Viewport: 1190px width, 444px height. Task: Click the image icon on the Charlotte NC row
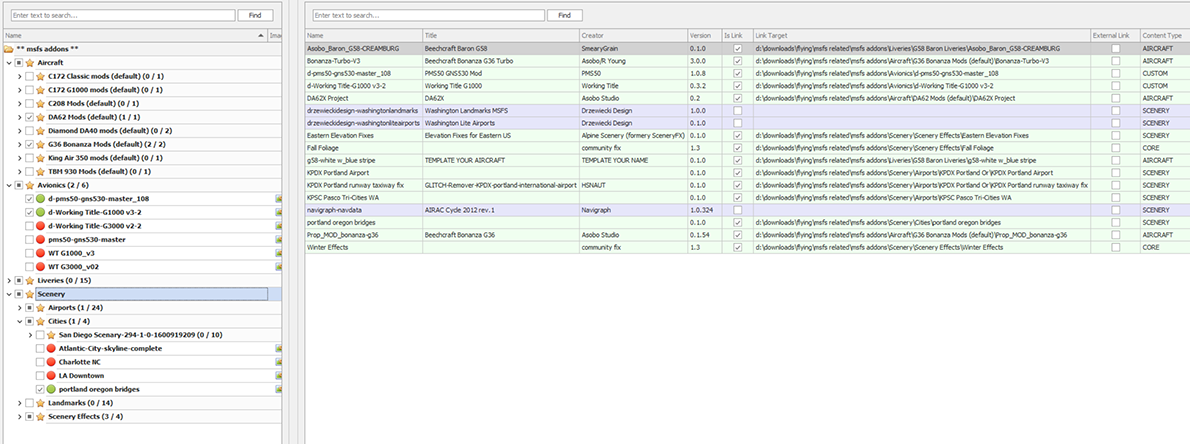pos(279,362)
